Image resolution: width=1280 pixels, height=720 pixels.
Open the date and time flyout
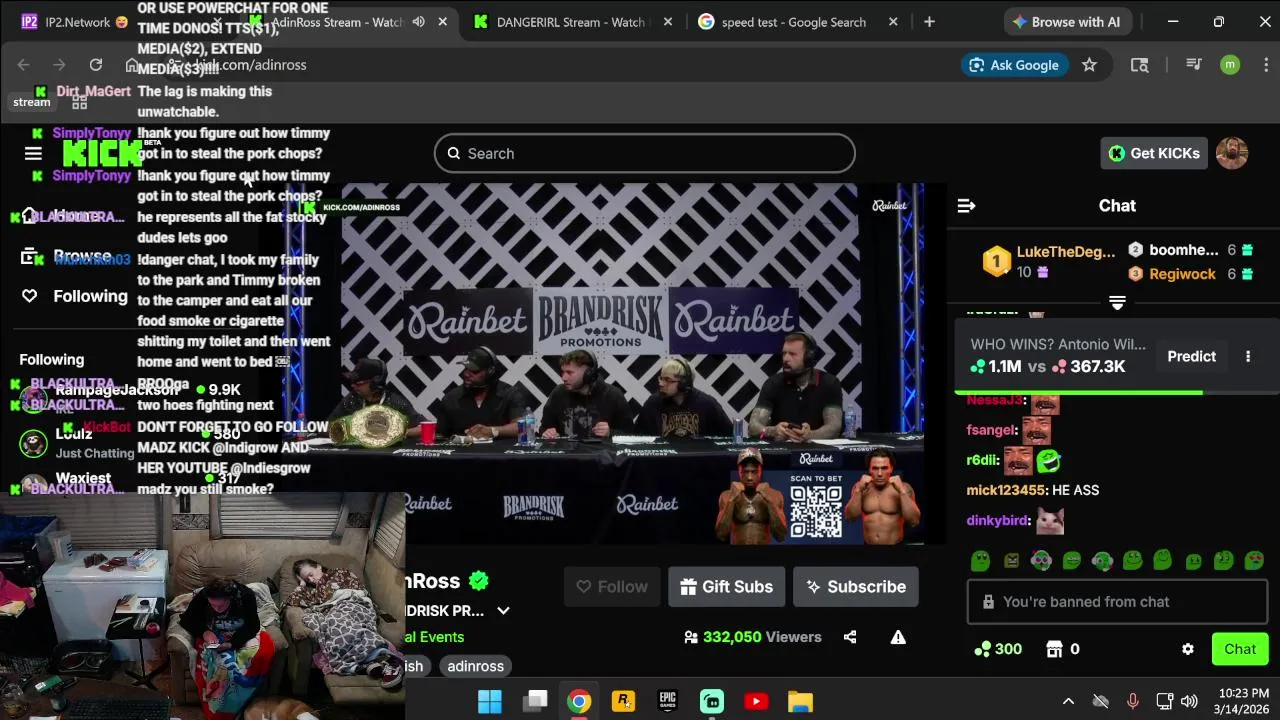pos(1244,701)
